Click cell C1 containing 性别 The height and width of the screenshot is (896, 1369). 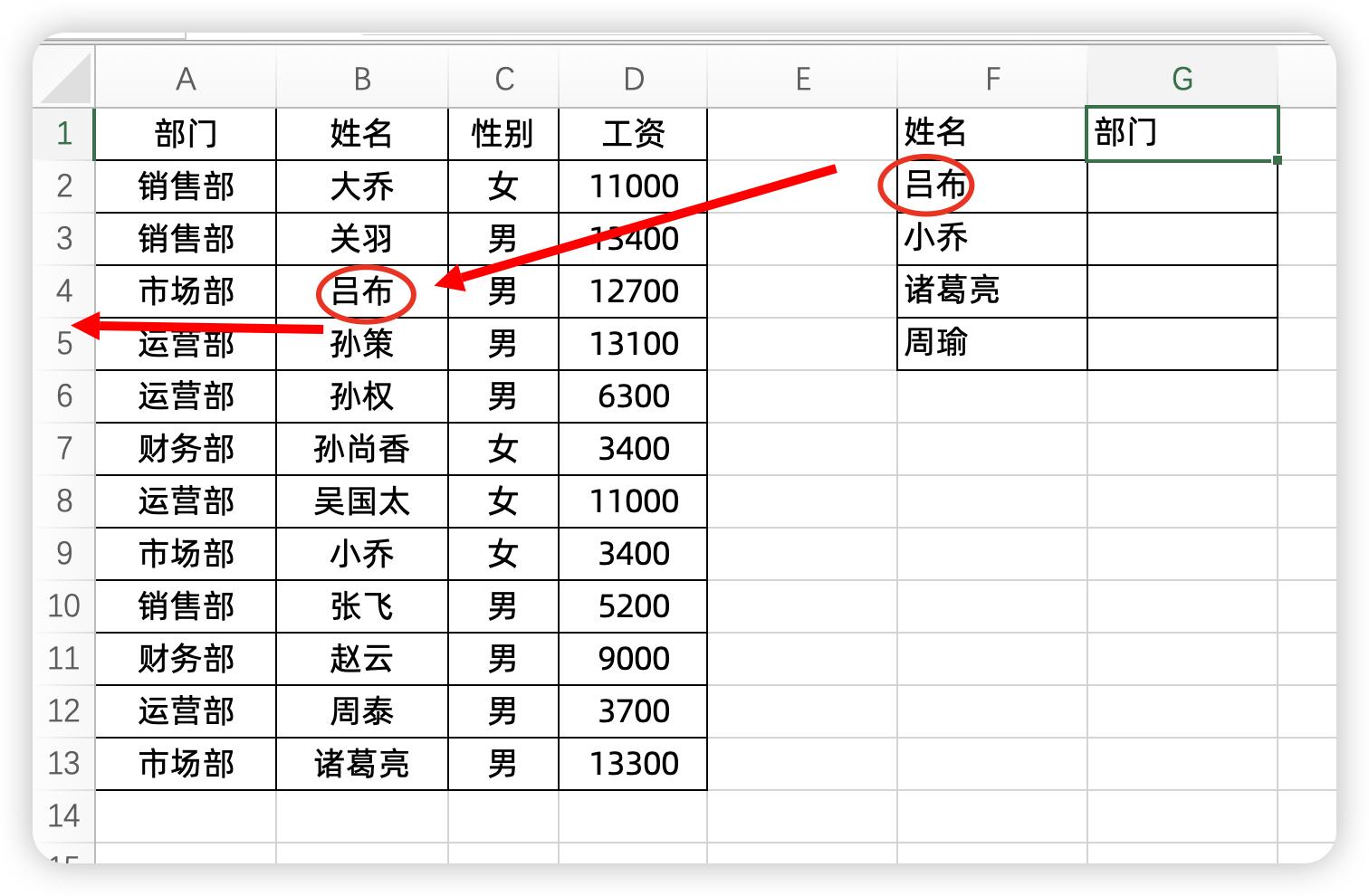503,134
